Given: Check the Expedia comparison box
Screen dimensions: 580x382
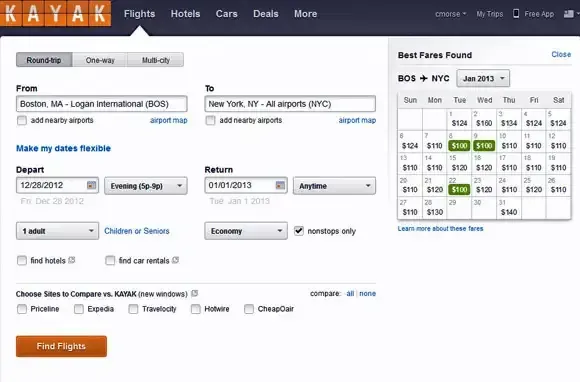Looking at the screenshot, I should [x=79, y=309].
